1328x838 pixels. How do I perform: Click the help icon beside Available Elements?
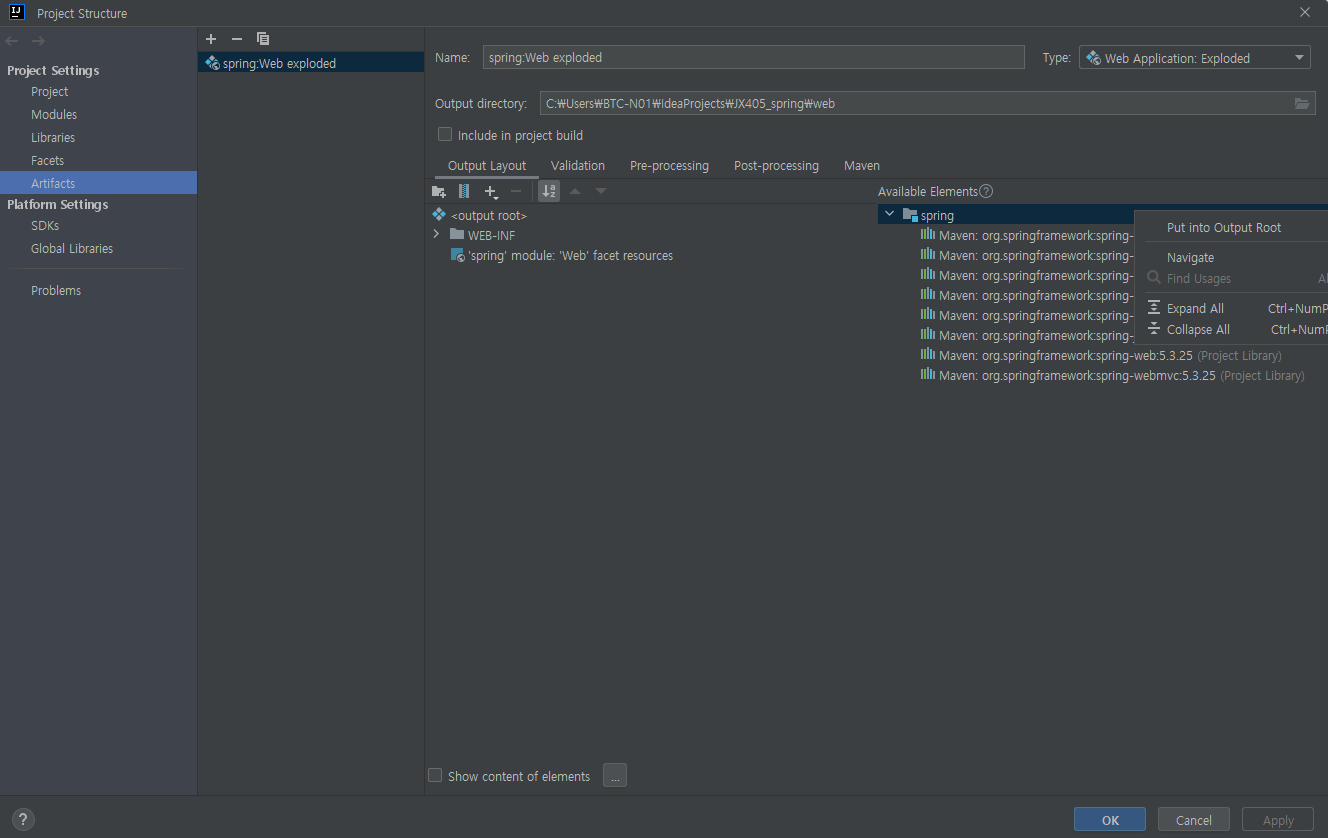click(x=986, y=191)
